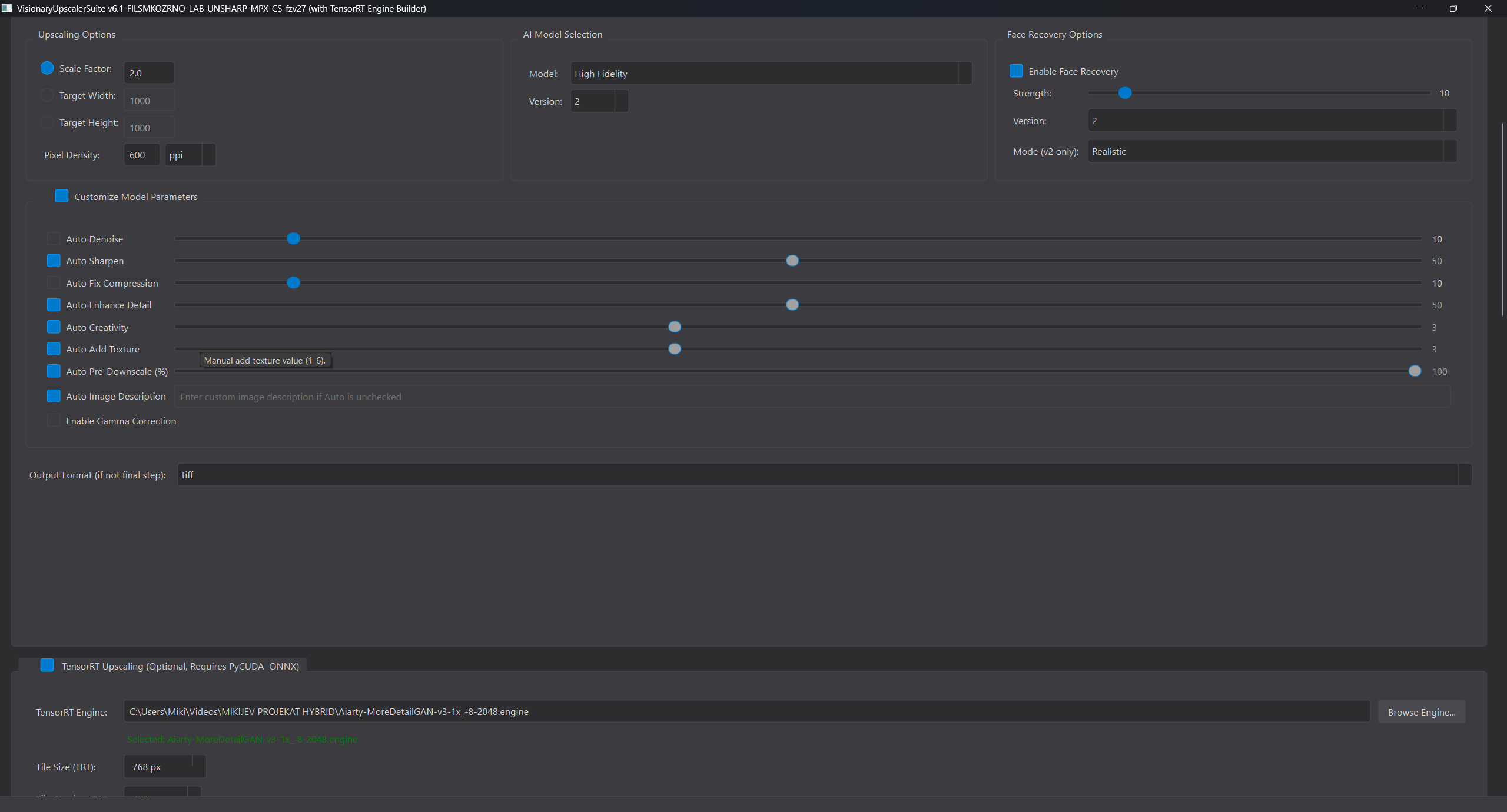Click the Face Recovery Strength value 10

[1444, 94]
